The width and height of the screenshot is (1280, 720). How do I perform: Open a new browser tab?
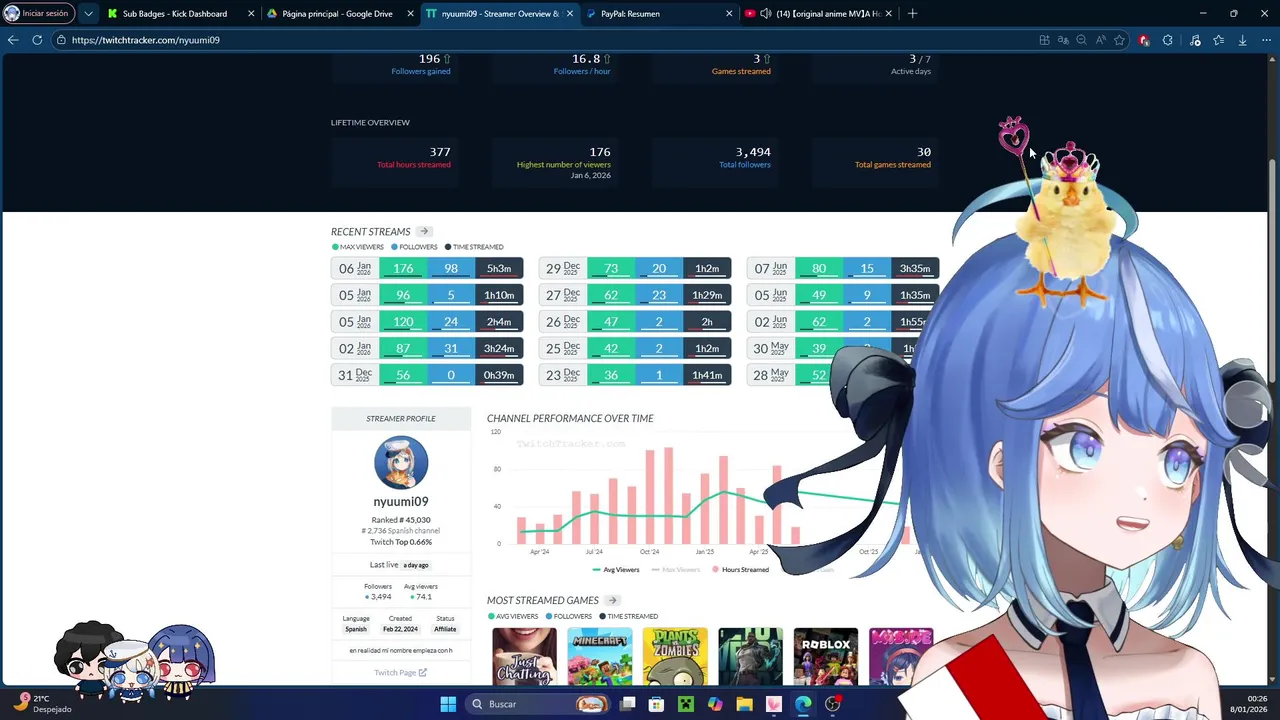(912, 14)
